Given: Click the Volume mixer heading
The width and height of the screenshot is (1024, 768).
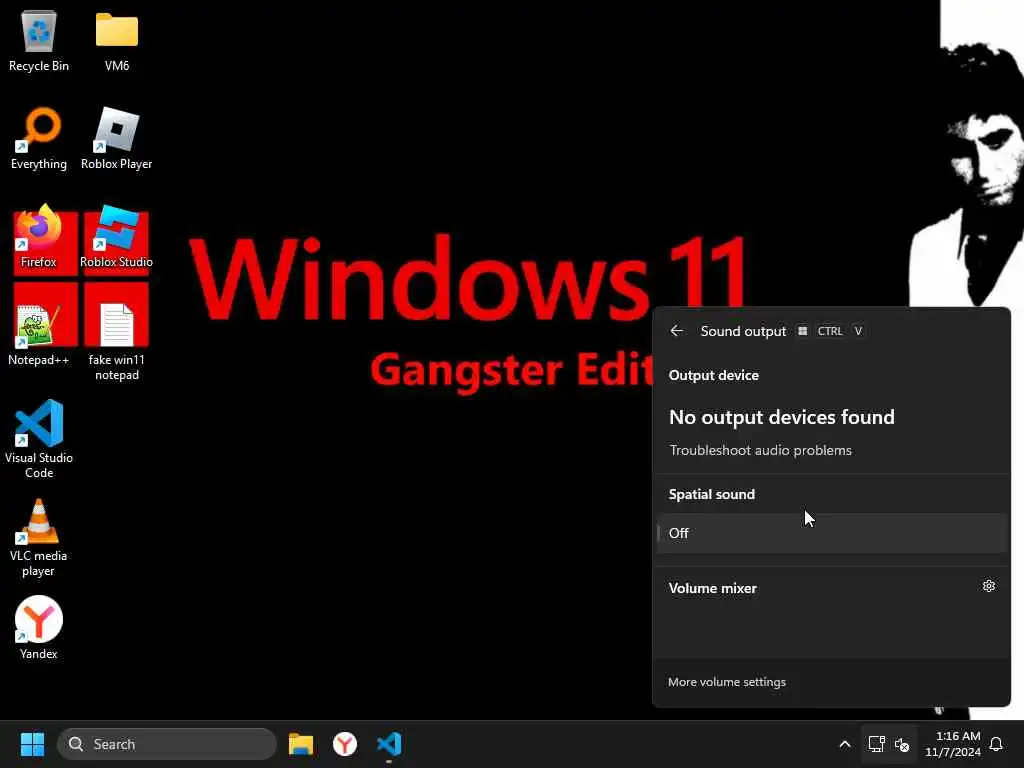Looking at the screenshot, I should point(712,588).
